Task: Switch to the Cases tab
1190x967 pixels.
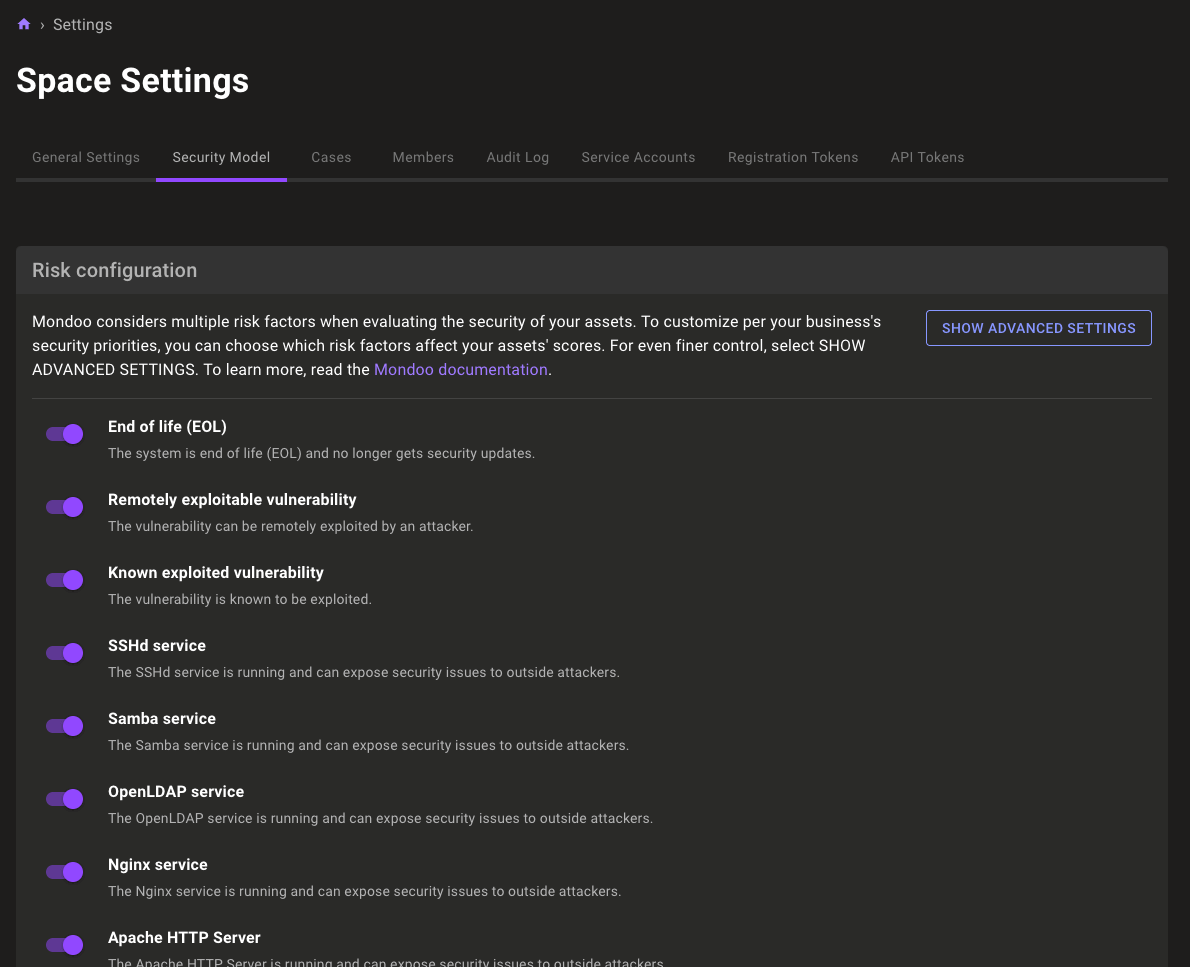Action: click(331, 157)
